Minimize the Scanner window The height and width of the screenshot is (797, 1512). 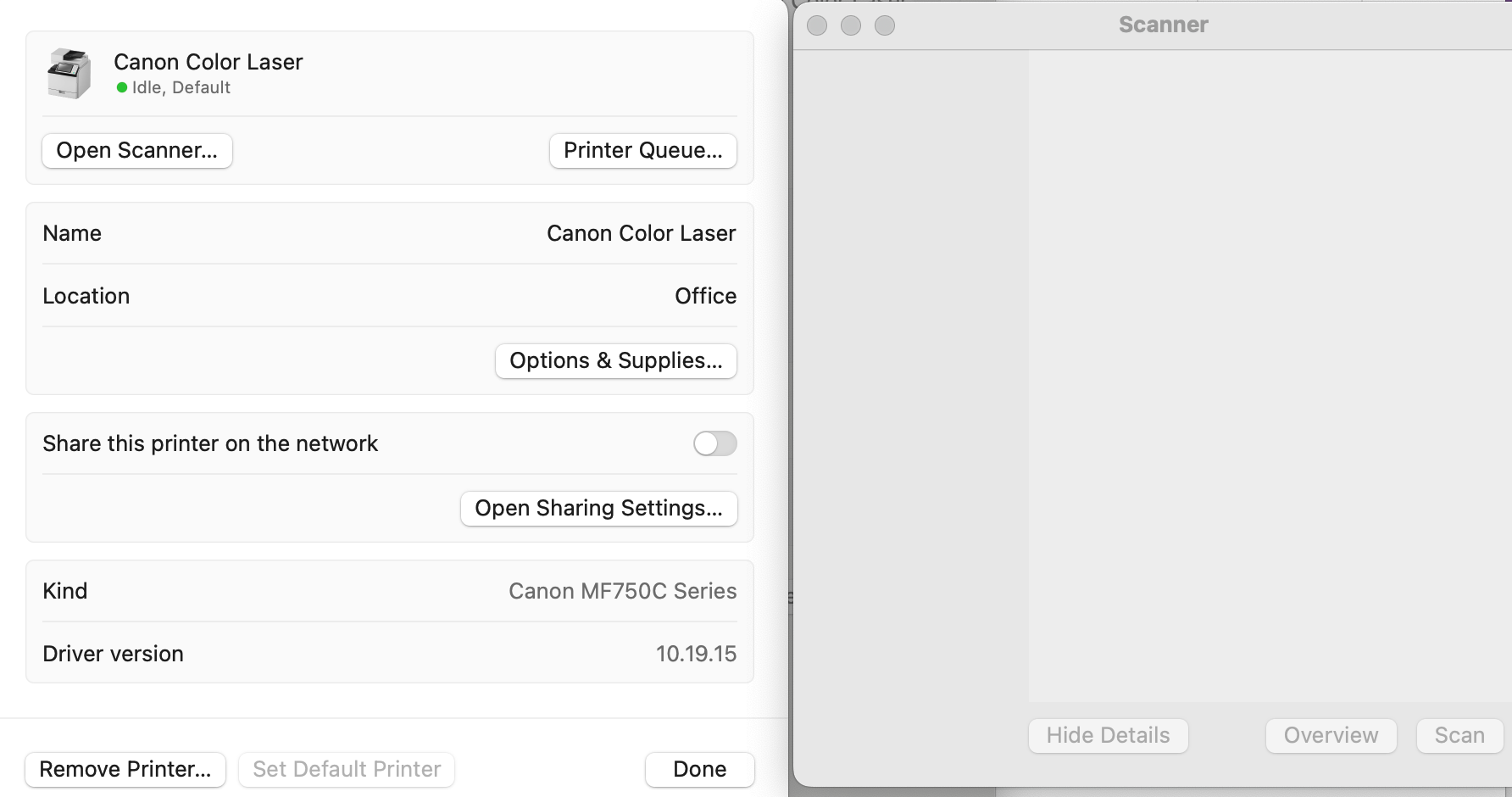851,25
